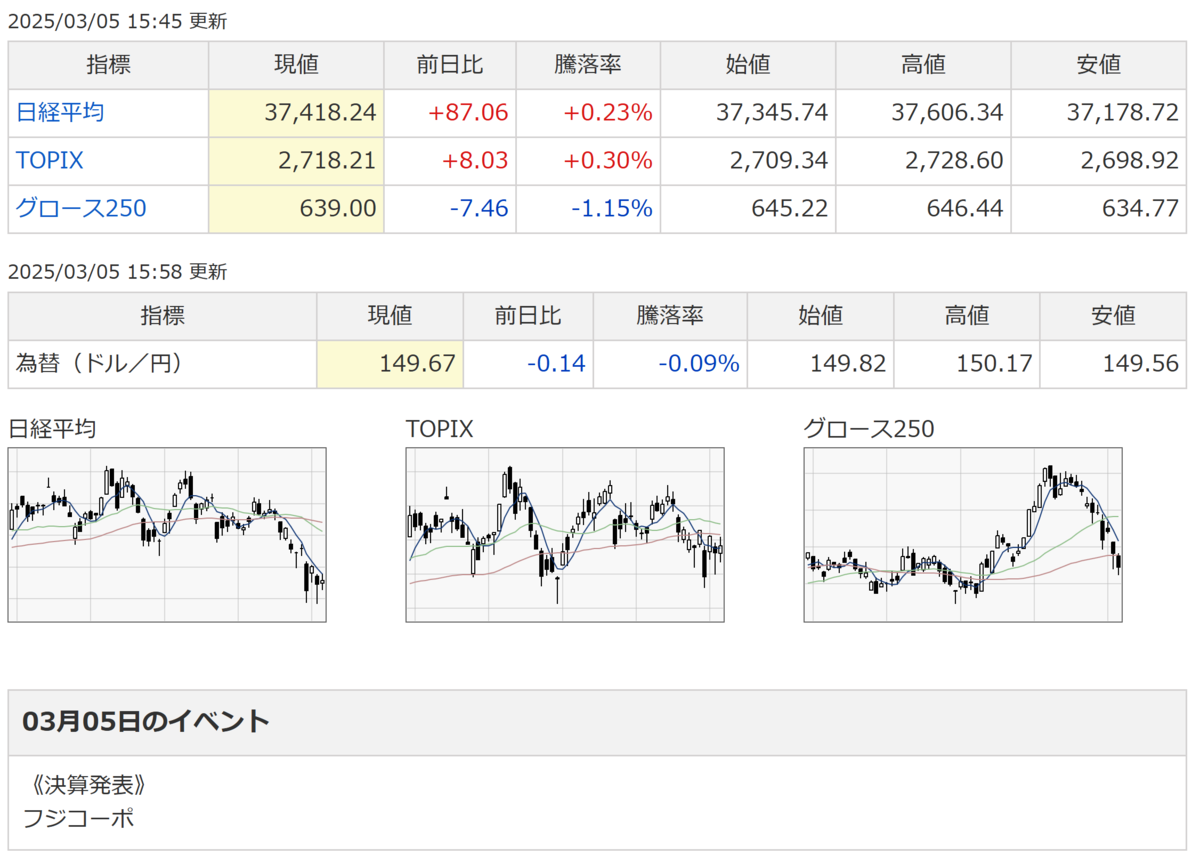The width and height of the screenshot is (1200, 855).
Task: Select TOPIX opening value 2,709.34
Action: (x=780, y=161)
